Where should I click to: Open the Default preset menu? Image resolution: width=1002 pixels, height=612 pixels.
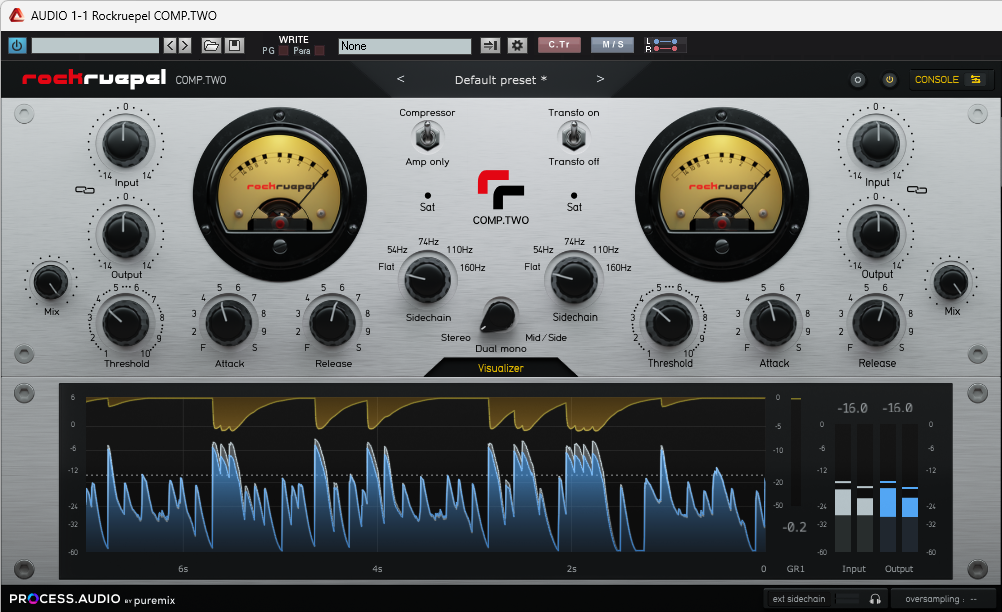point(500,80)
